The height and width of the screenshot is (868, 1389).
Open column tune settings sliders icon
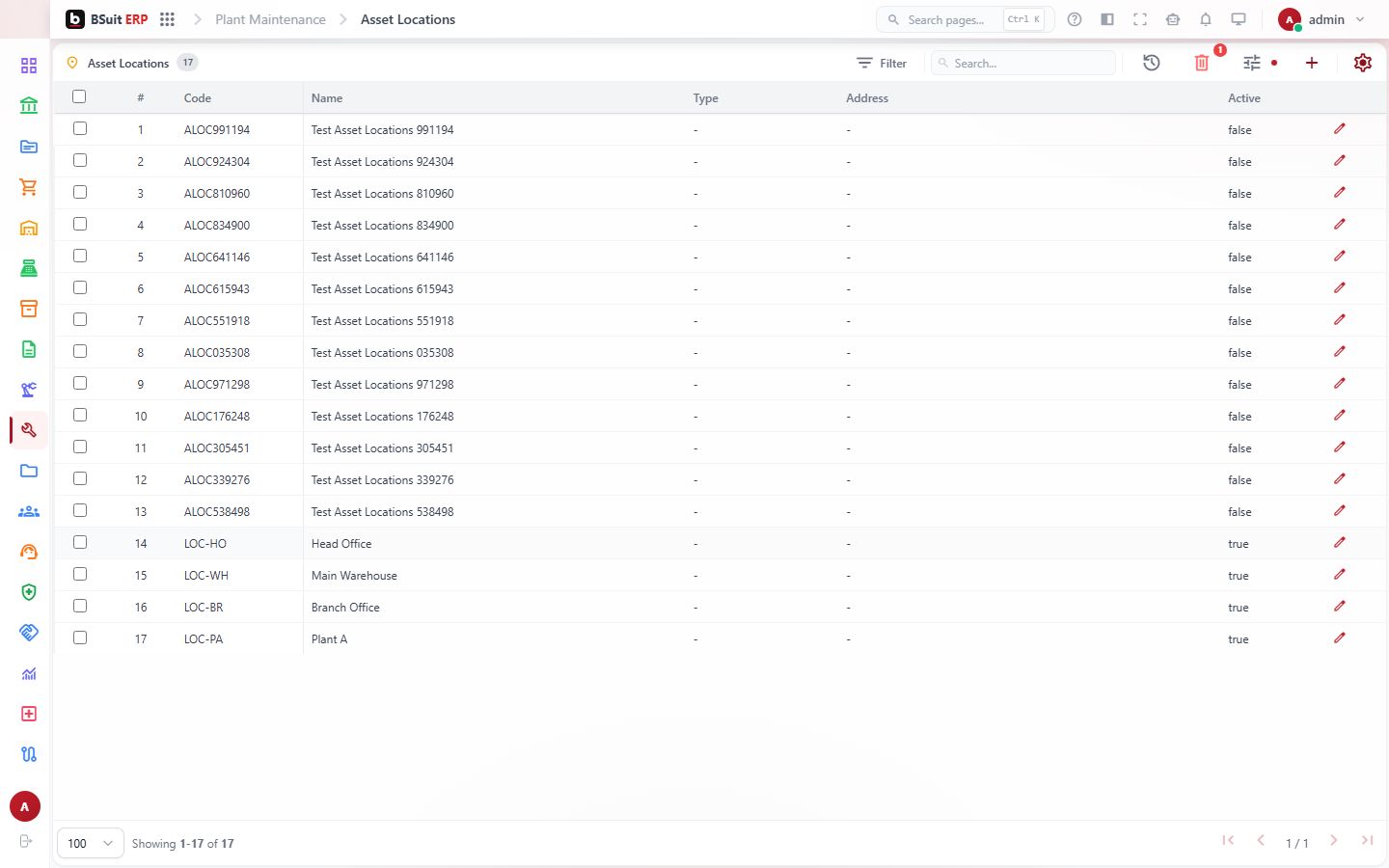point(1252,63)
